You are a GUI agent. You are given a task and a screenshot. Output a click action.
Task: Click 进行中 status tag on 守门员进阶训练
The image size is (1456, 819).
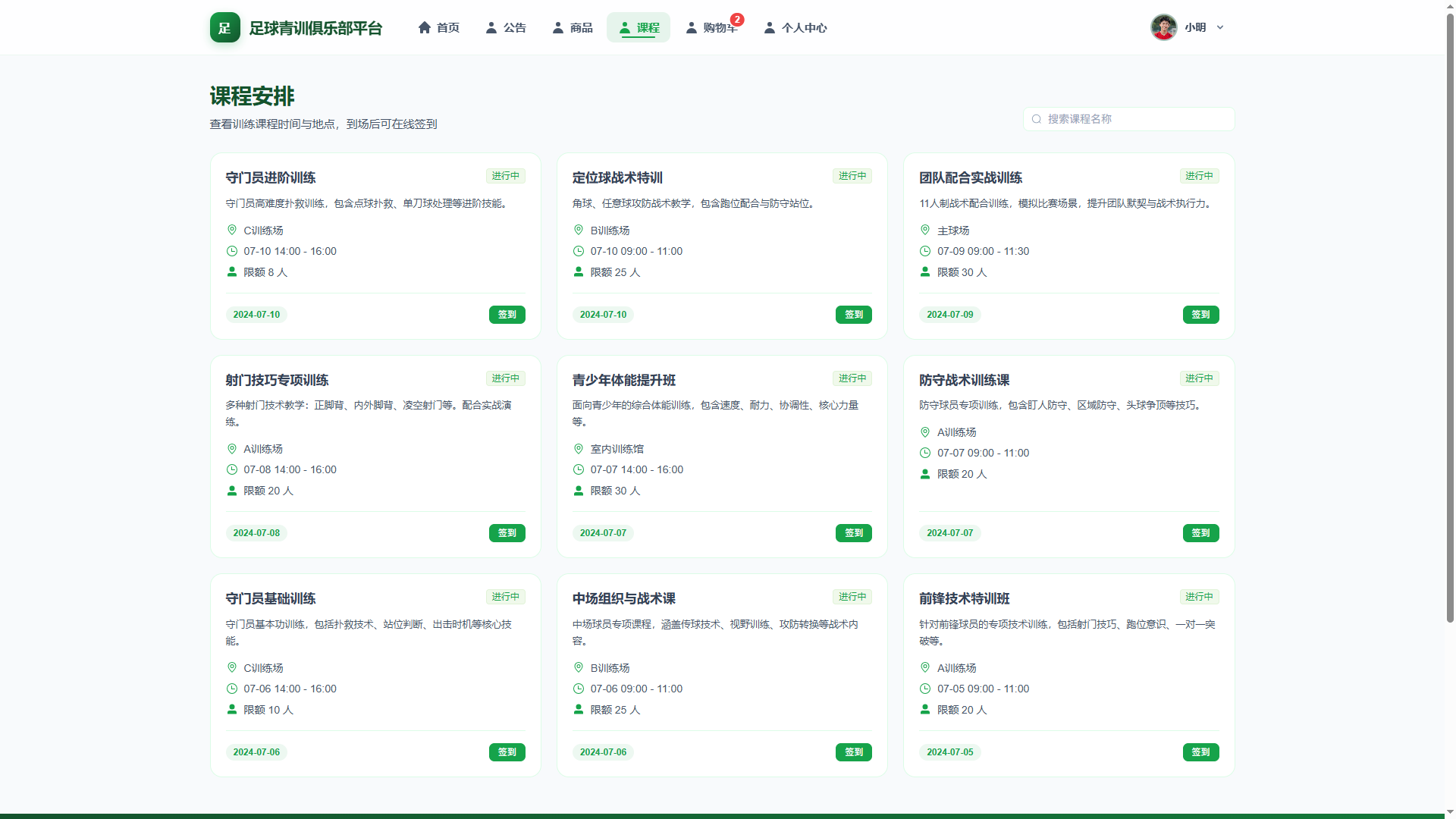click(x=506, y=176)
